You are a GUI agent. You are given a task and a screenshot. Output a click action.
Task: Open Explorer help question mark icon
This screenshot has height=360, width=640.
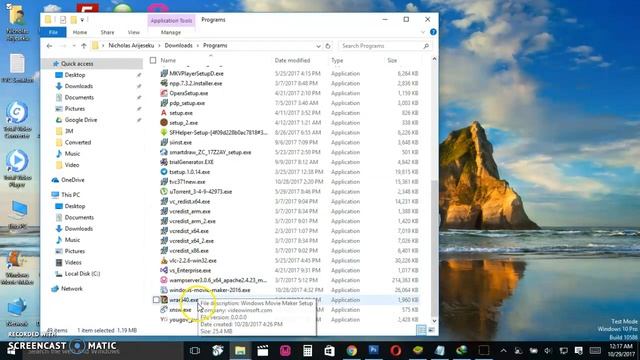433,32
